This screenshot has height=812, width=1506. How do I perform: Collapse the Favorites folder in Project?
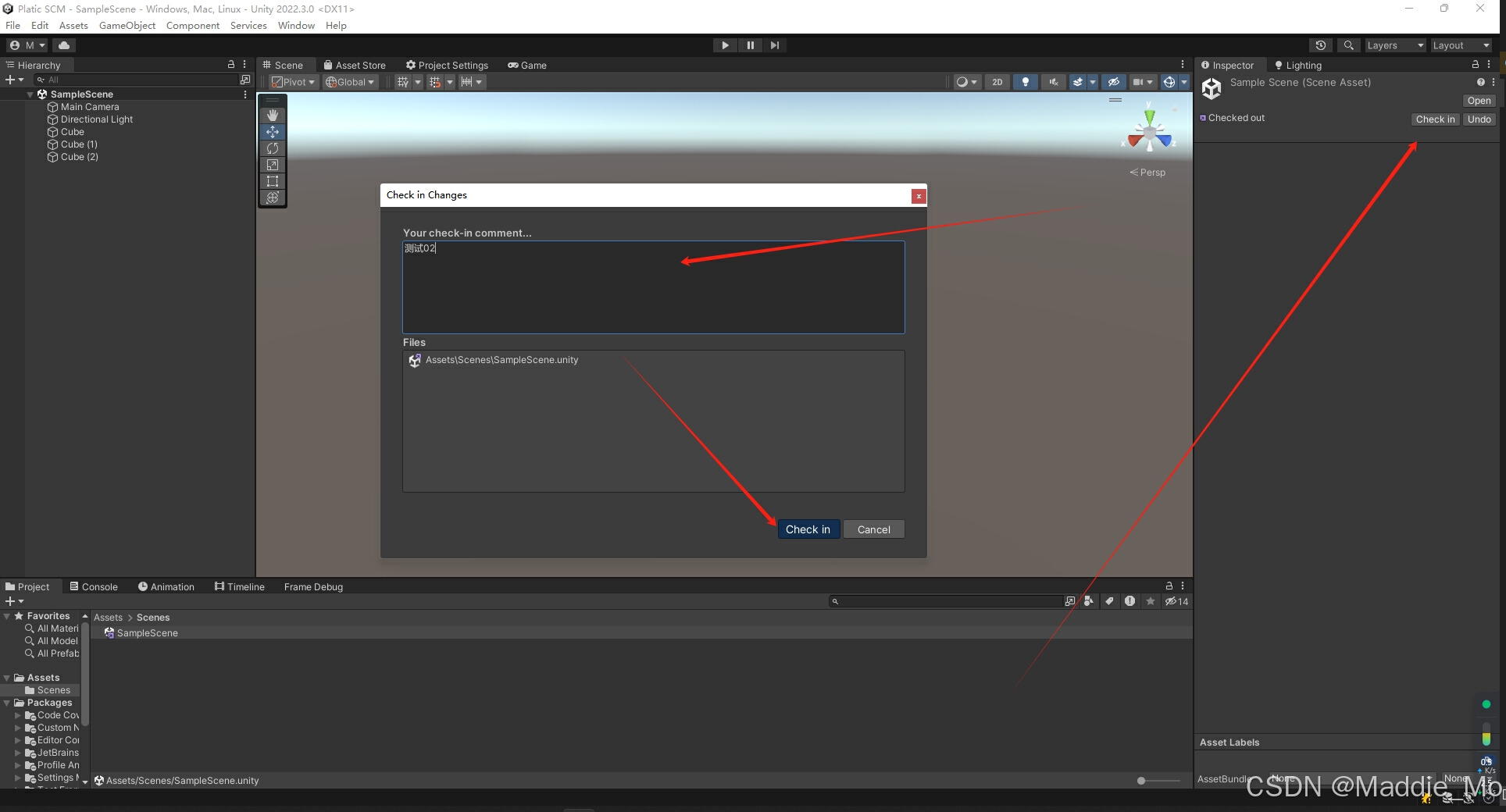coord(7,616)
